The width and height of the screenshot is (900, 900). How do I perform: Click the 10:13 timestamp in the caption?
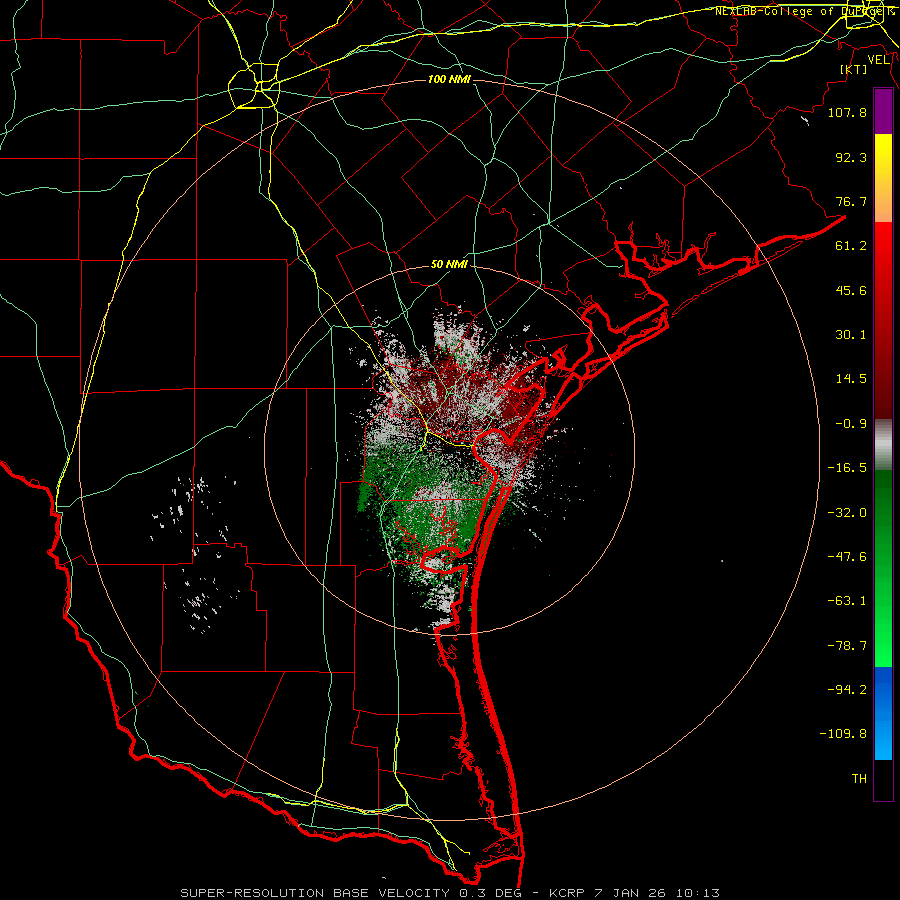(x=698, y=893)
